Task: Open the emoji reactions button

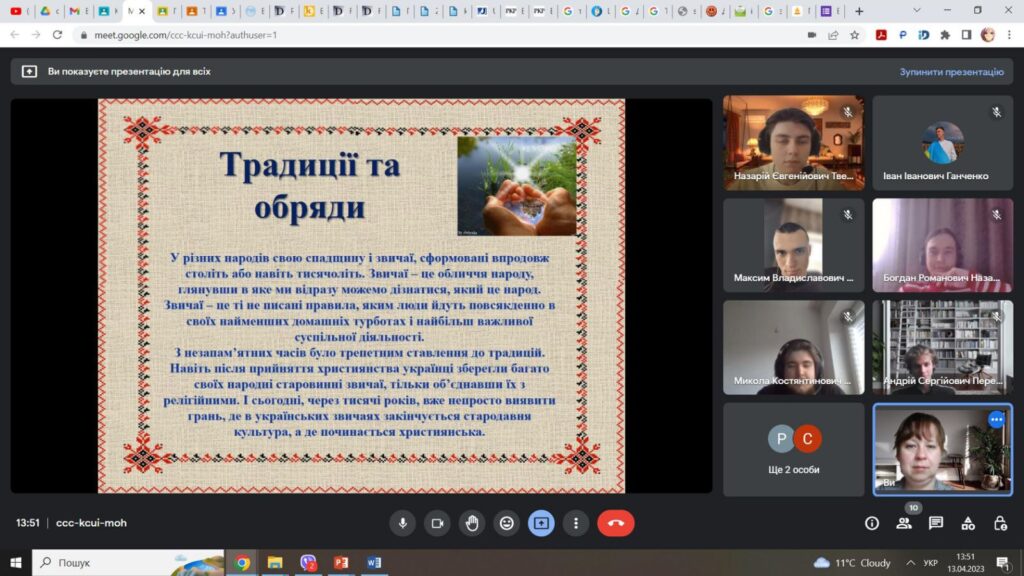Action: 507,523
